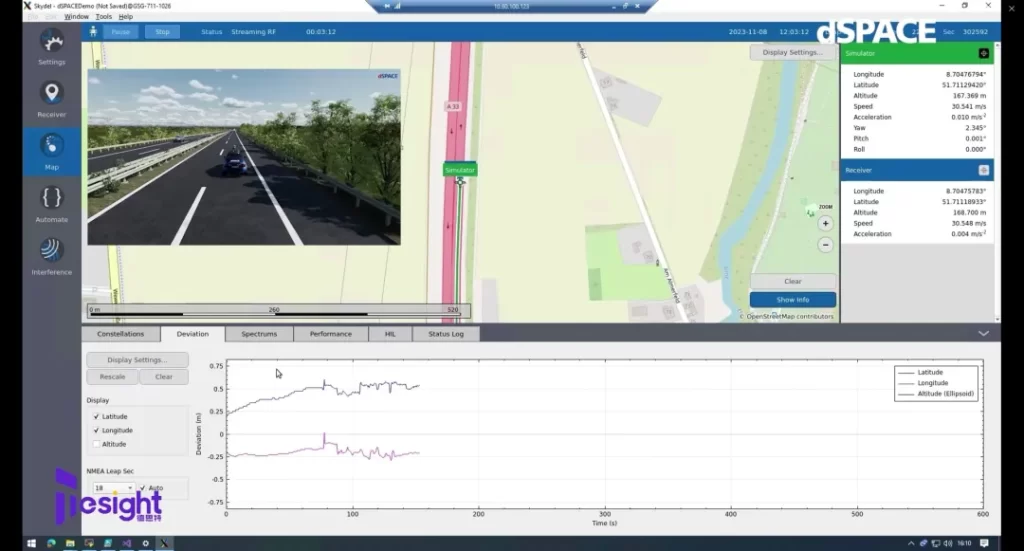
Task: Switch to the Constellations tab
Action: (120, 334)
